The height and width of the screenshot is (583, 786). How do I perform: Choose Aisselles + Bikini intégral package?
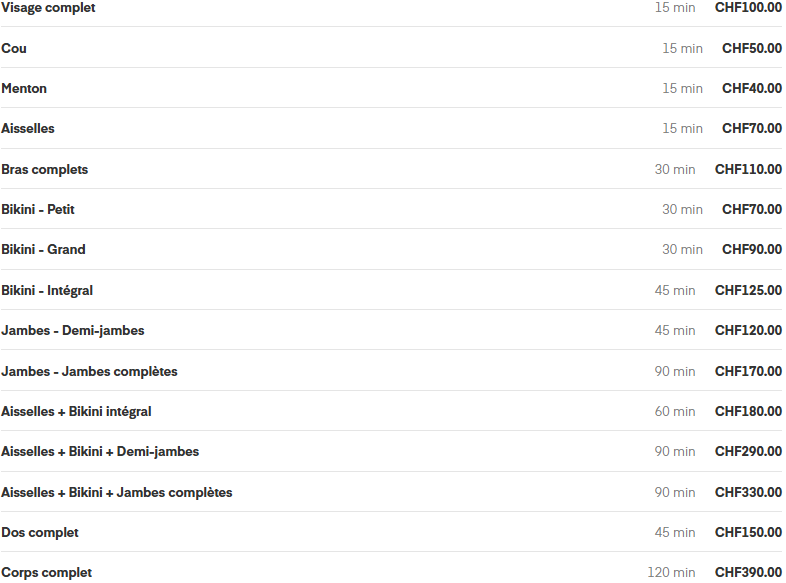(76, 412)
